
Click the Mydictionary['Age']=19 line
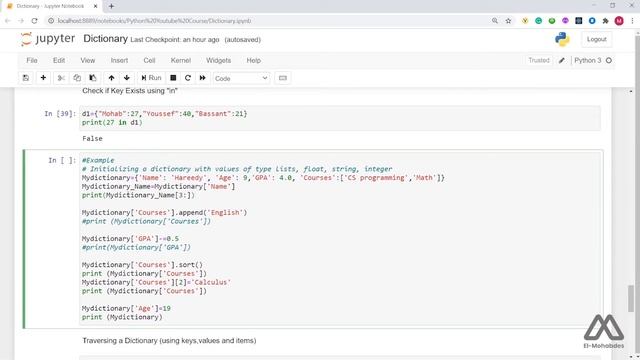pos(126,309)
